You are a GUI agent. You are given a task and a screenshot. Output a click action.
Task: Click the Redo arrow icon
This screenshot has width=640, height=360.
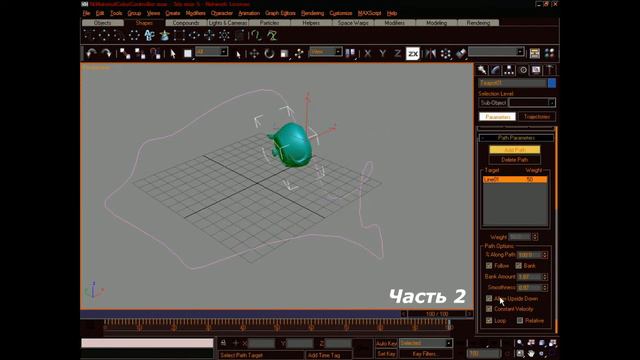106,53
